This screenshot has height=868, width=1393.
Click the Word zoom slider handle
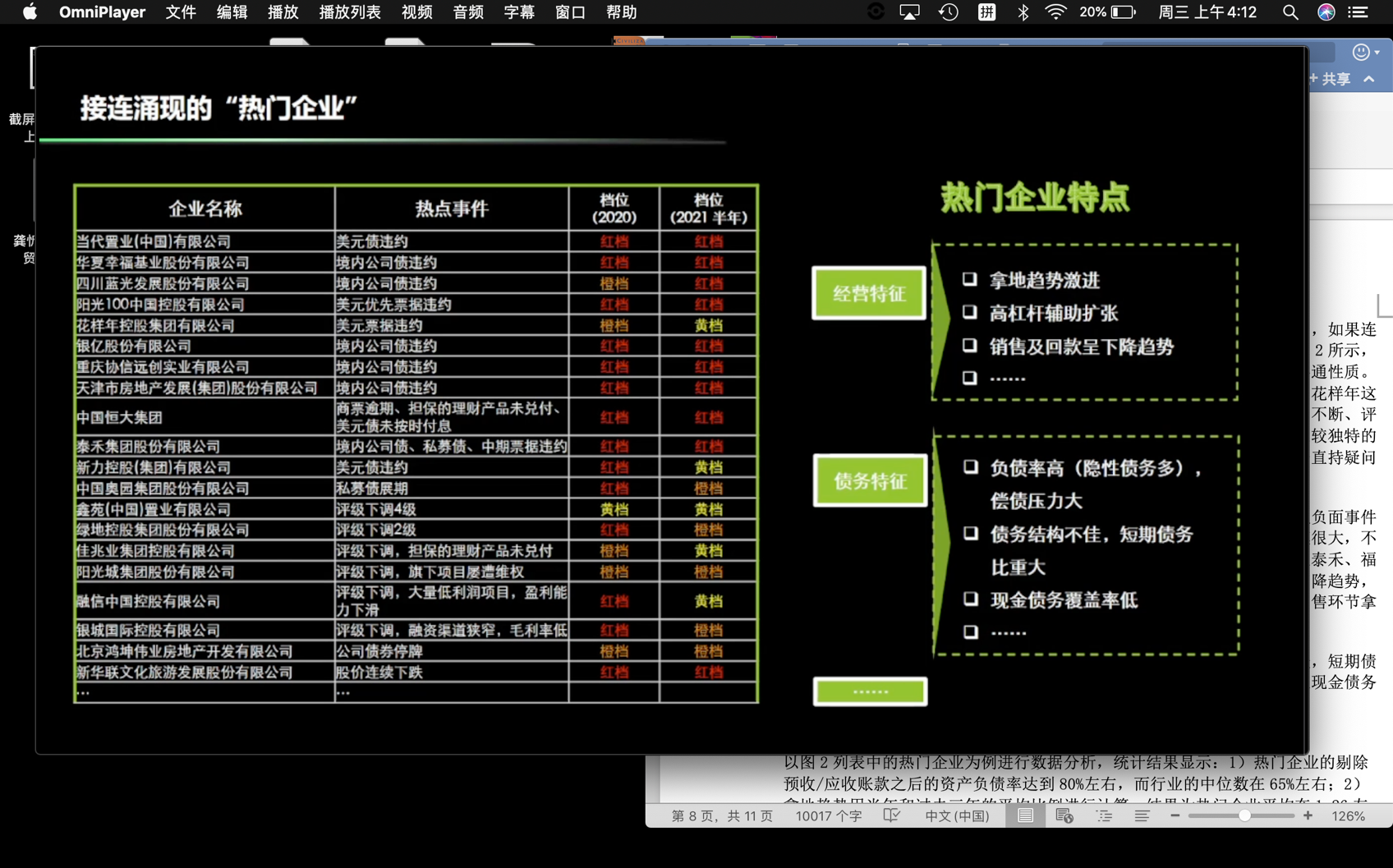(1244, 815)
